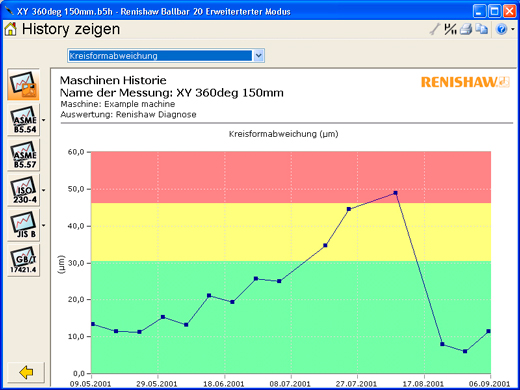This screenshot has height=390, width=520.
Task: Expand the arrow next to ASME B5.54
Action: [x=44, y=120]
